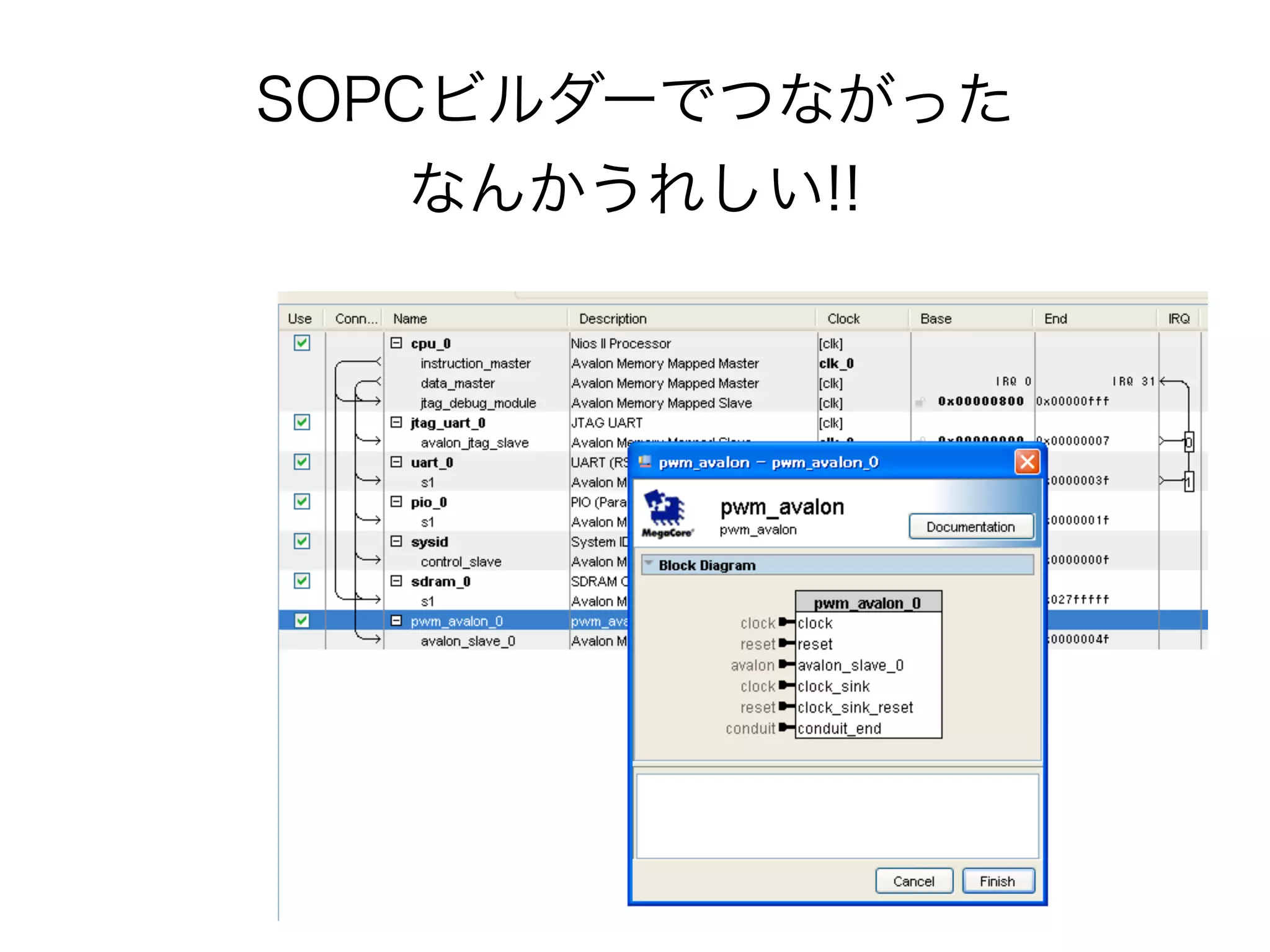Select the data_master row
The width and height of the screenshot is (1270, 952).
tap(458, 383)
